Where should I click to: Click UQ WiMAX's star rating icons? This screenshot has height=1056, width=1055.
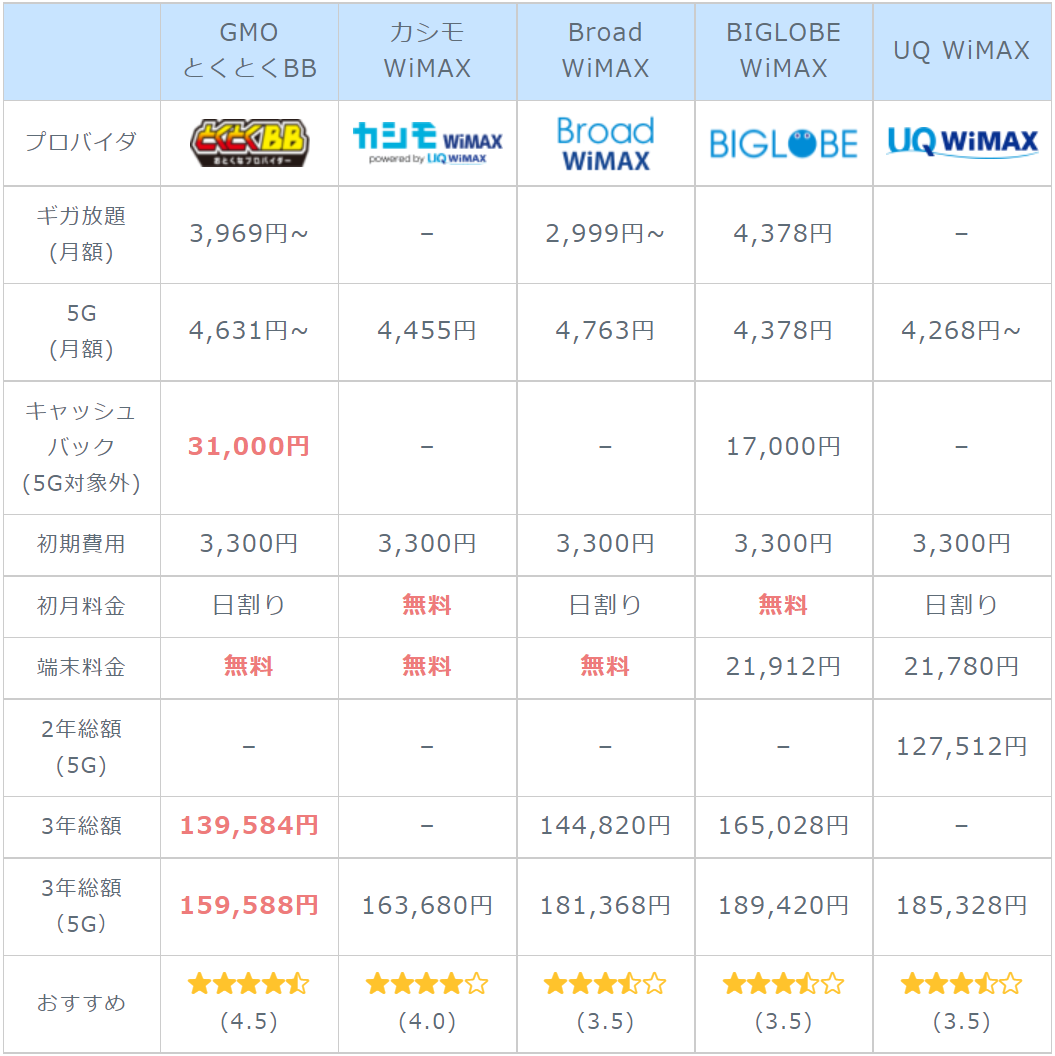961,984
